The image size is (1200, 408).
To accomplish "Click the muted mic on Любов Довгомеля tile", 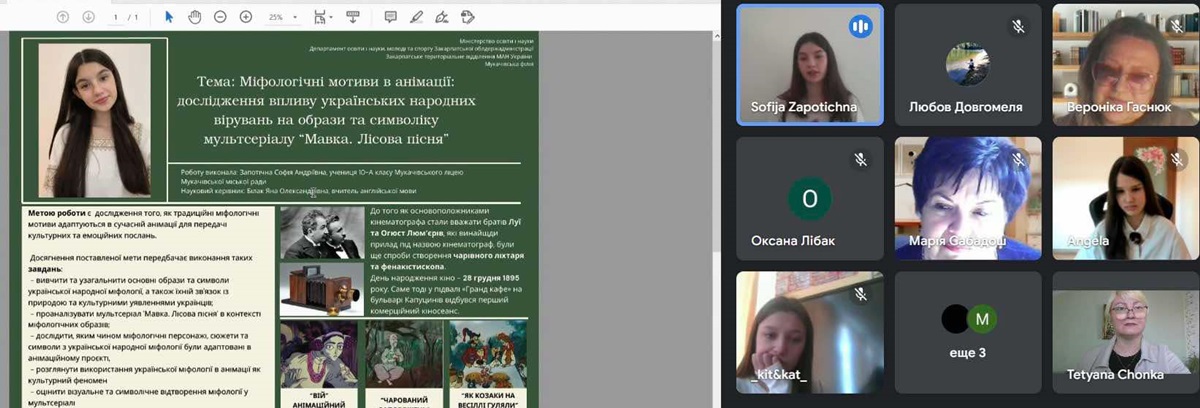I will pyautogui.click(x=1018, y=26).
